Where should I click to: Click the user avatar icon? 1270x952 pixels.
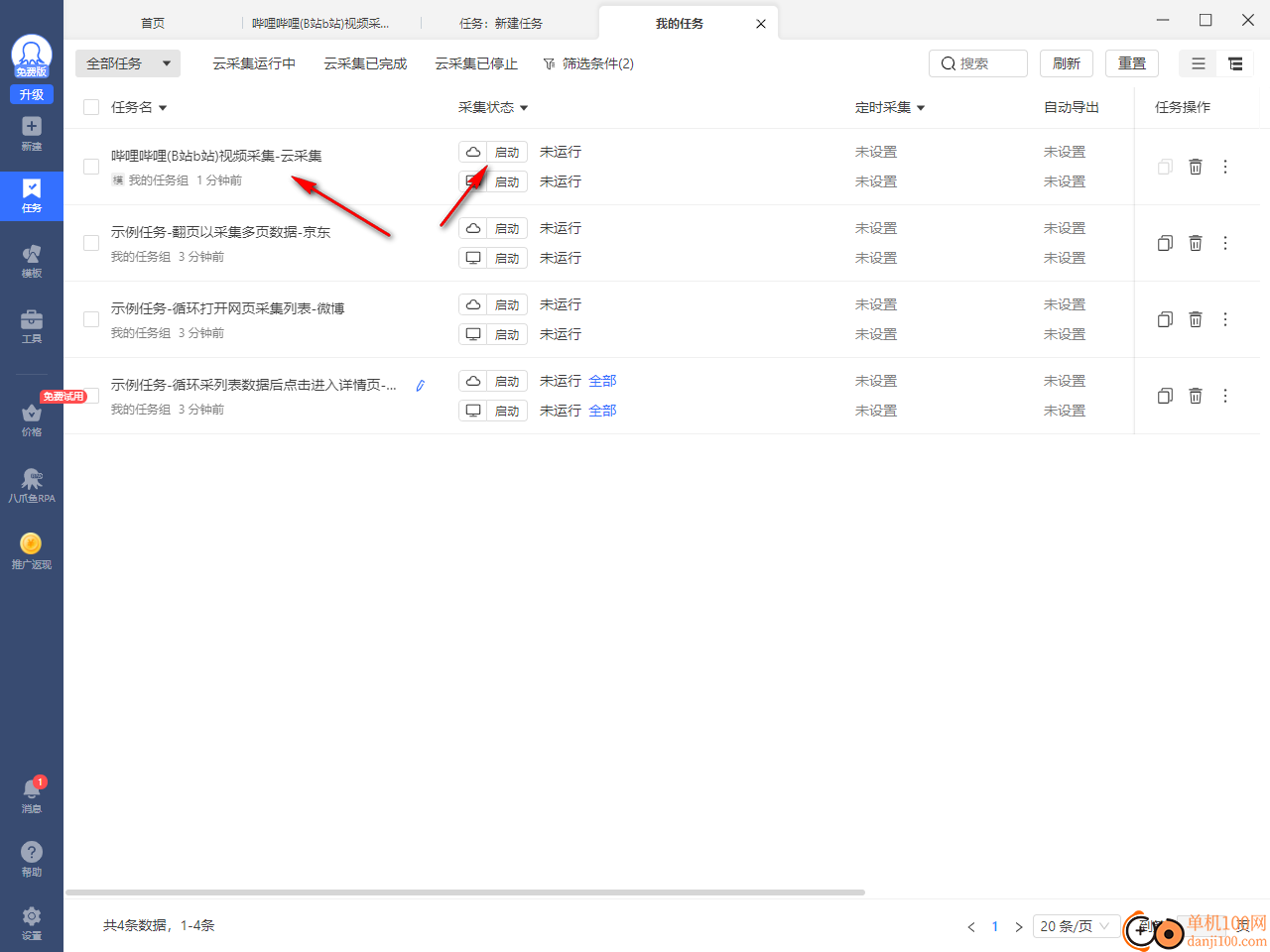[32, 56]
